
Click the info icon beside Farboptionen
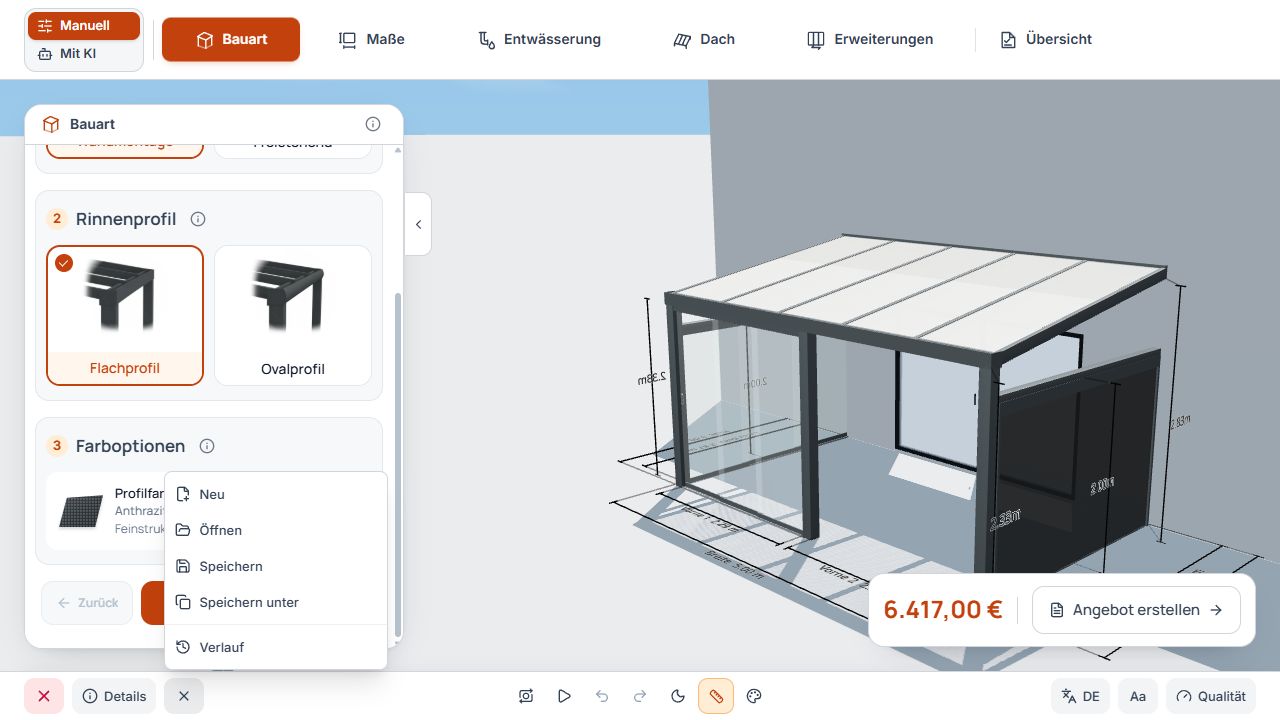[207, 446]
